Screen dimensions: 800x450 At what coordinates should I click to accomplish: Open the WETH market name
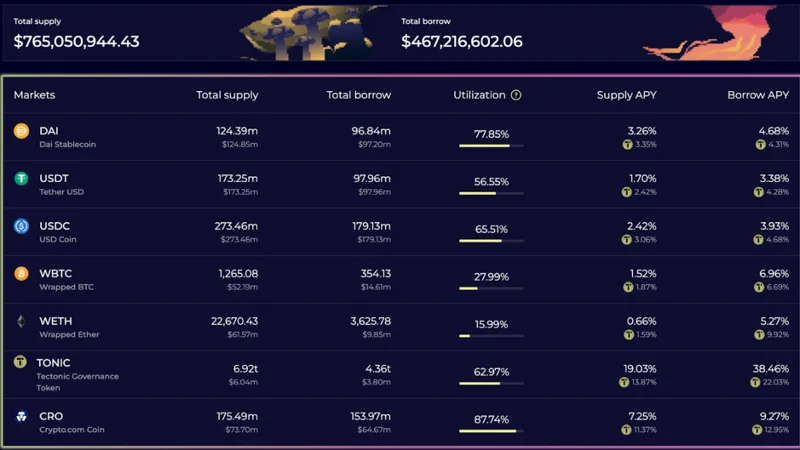[56, 321]
